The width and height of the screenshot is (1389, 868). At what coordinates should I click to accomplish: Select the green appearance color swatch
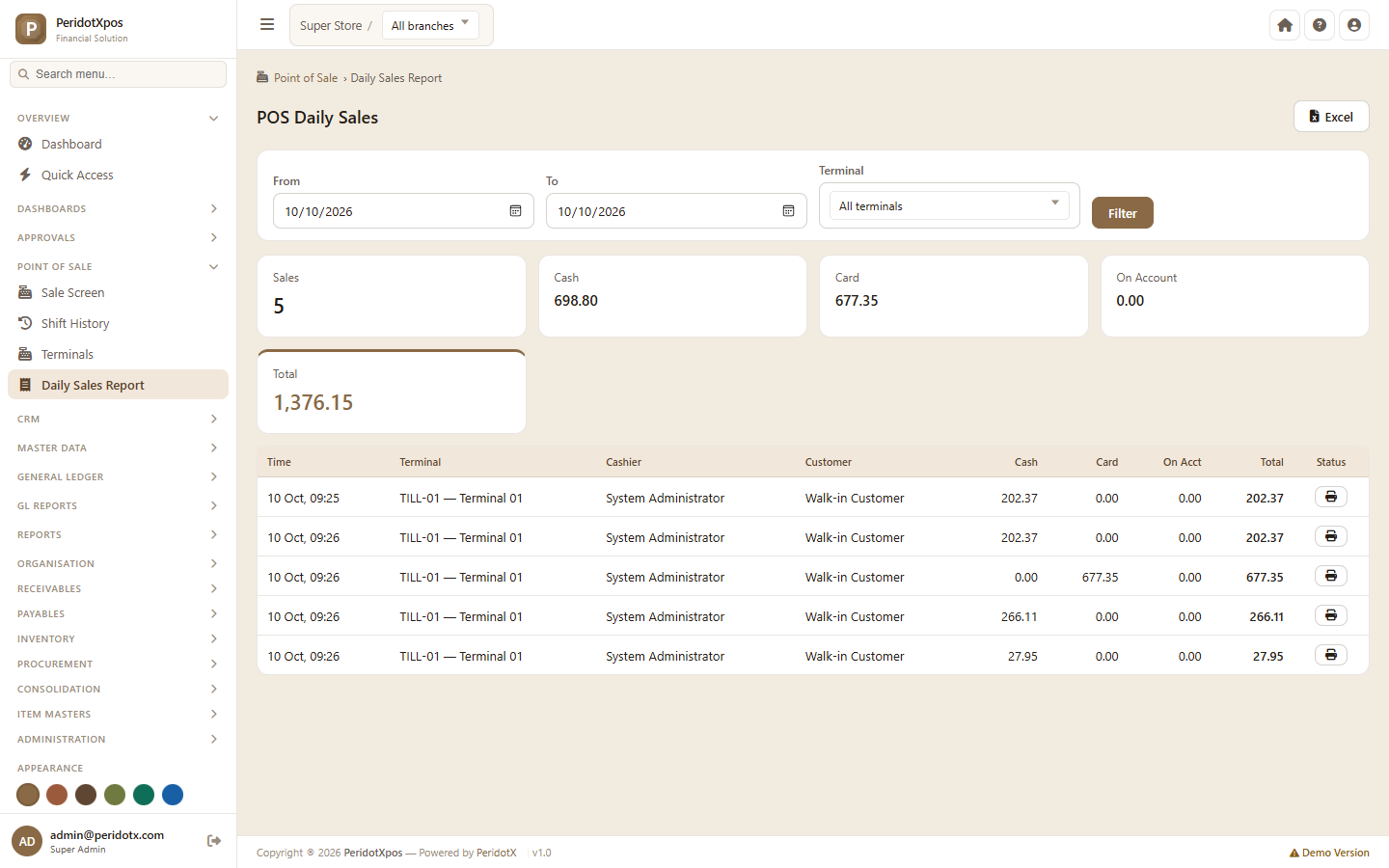[144, 795]
